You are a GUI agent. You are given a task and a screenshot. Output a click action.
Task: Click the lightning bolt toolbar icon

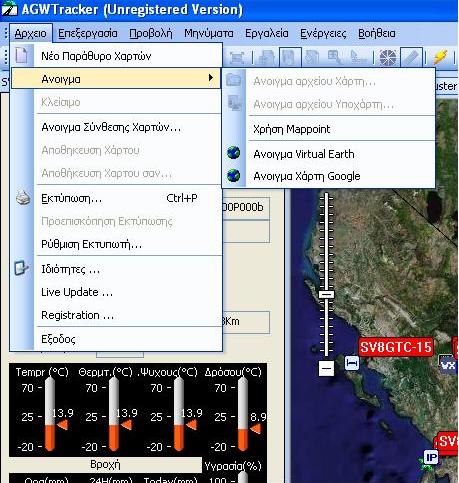pos(440,57)
